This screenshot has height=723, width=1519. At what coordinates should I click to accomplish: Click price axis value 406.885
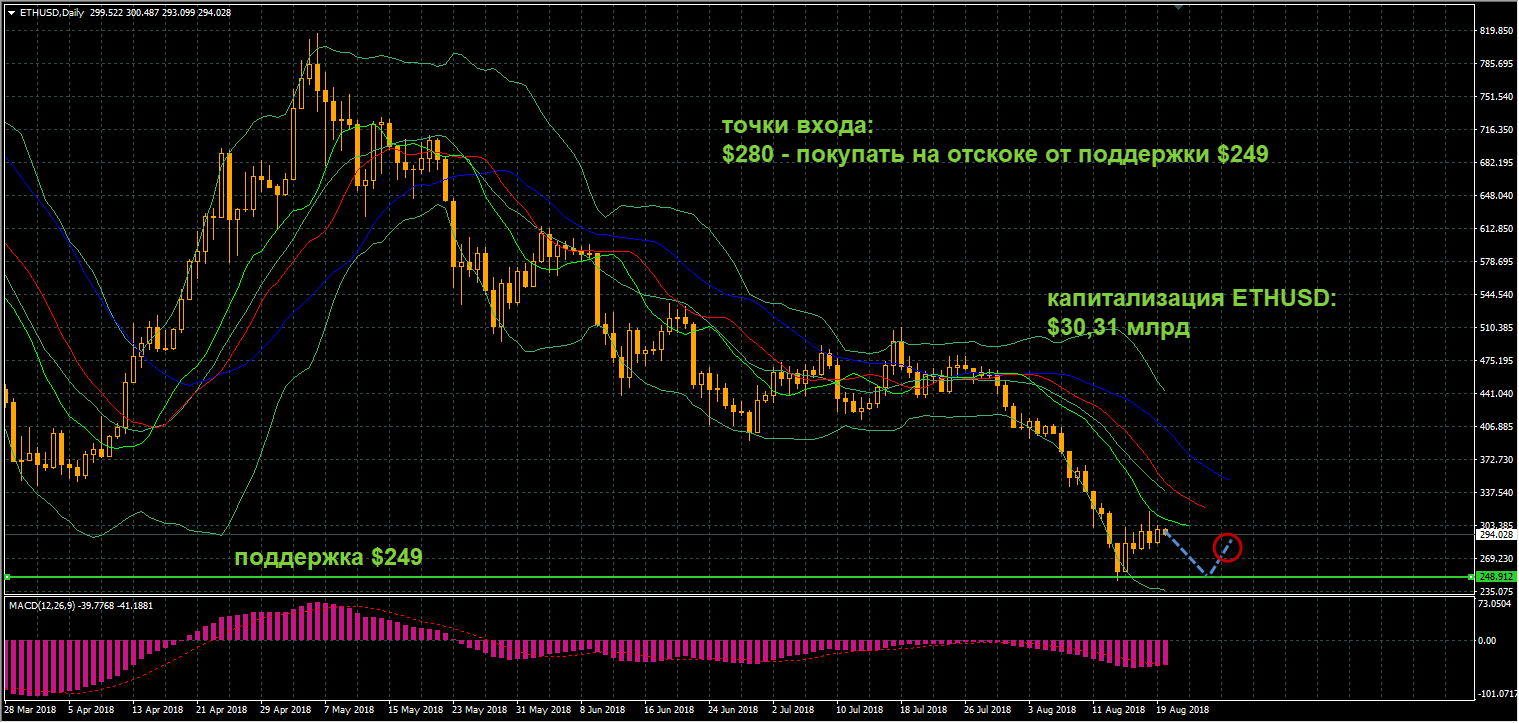[1494, 427]
